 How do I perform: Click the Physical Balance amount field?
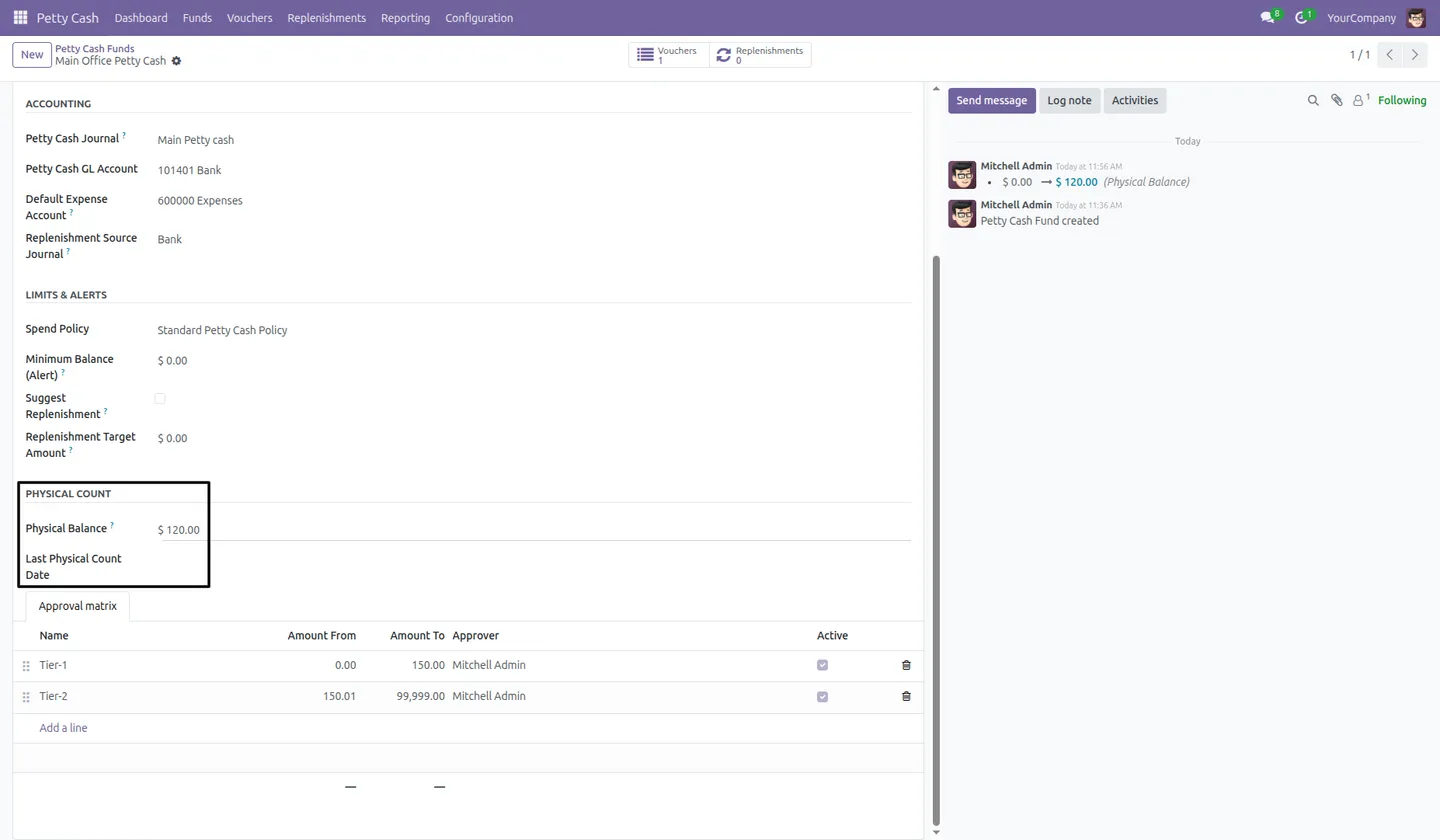point(534,530)
